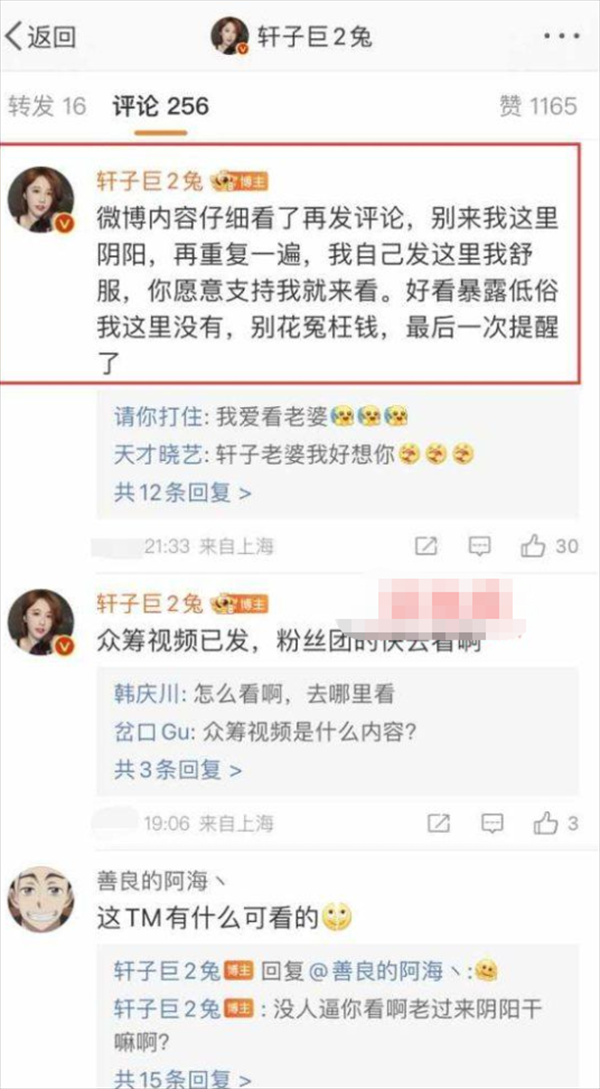Open 韩庆川 user profile link
Screen dimensions: 600x1089
tap(146, 695)
